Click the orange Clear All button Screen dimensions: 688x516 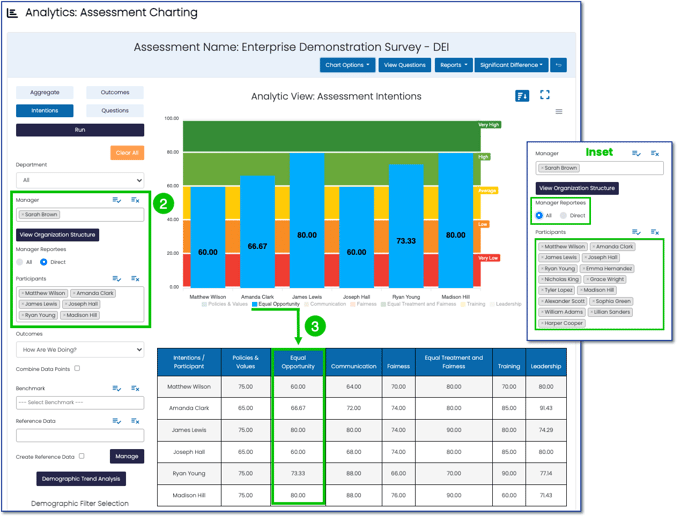tap(127, 153)
